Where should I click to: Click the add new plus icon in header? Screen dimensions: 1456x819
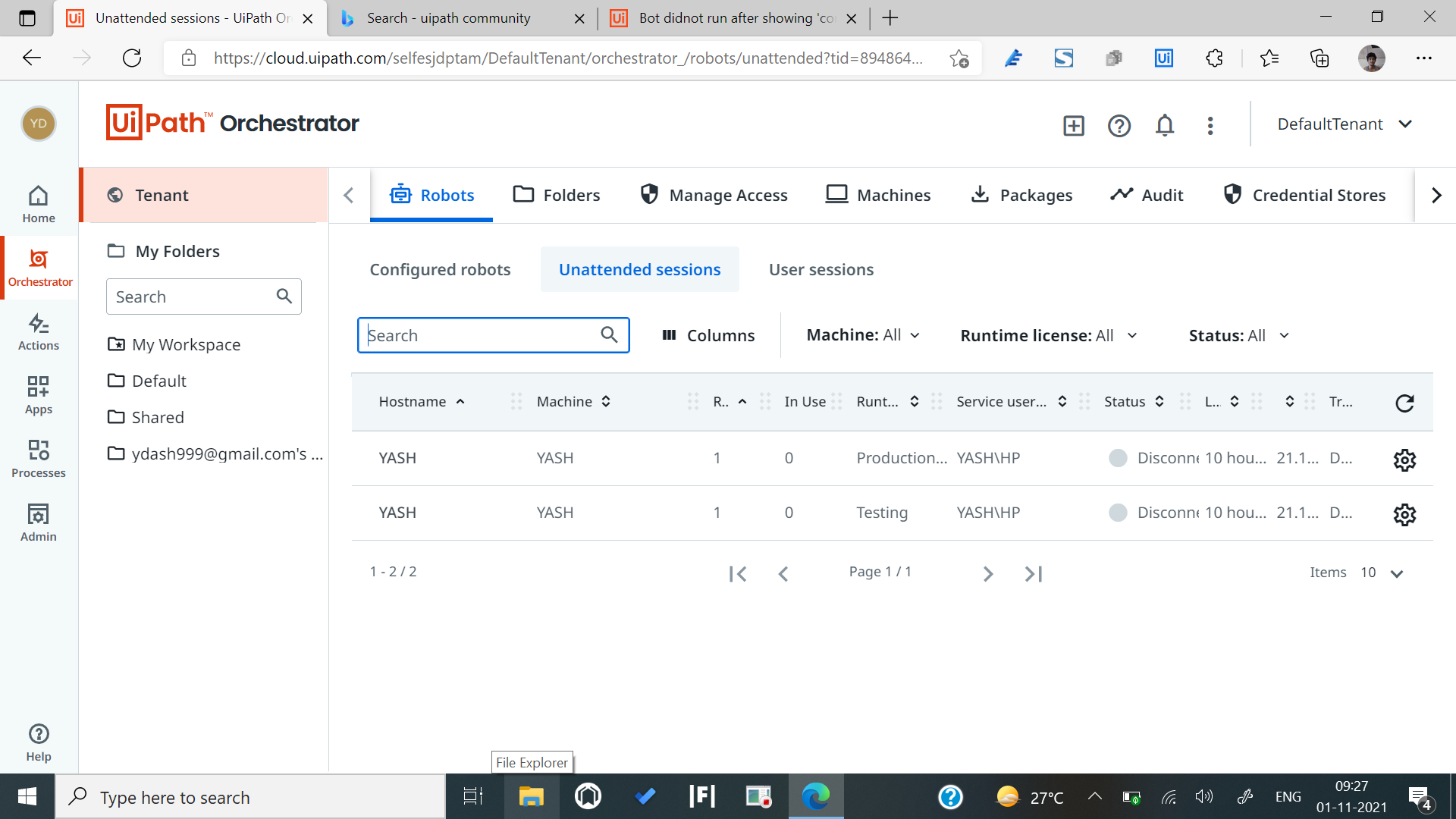1074,125
